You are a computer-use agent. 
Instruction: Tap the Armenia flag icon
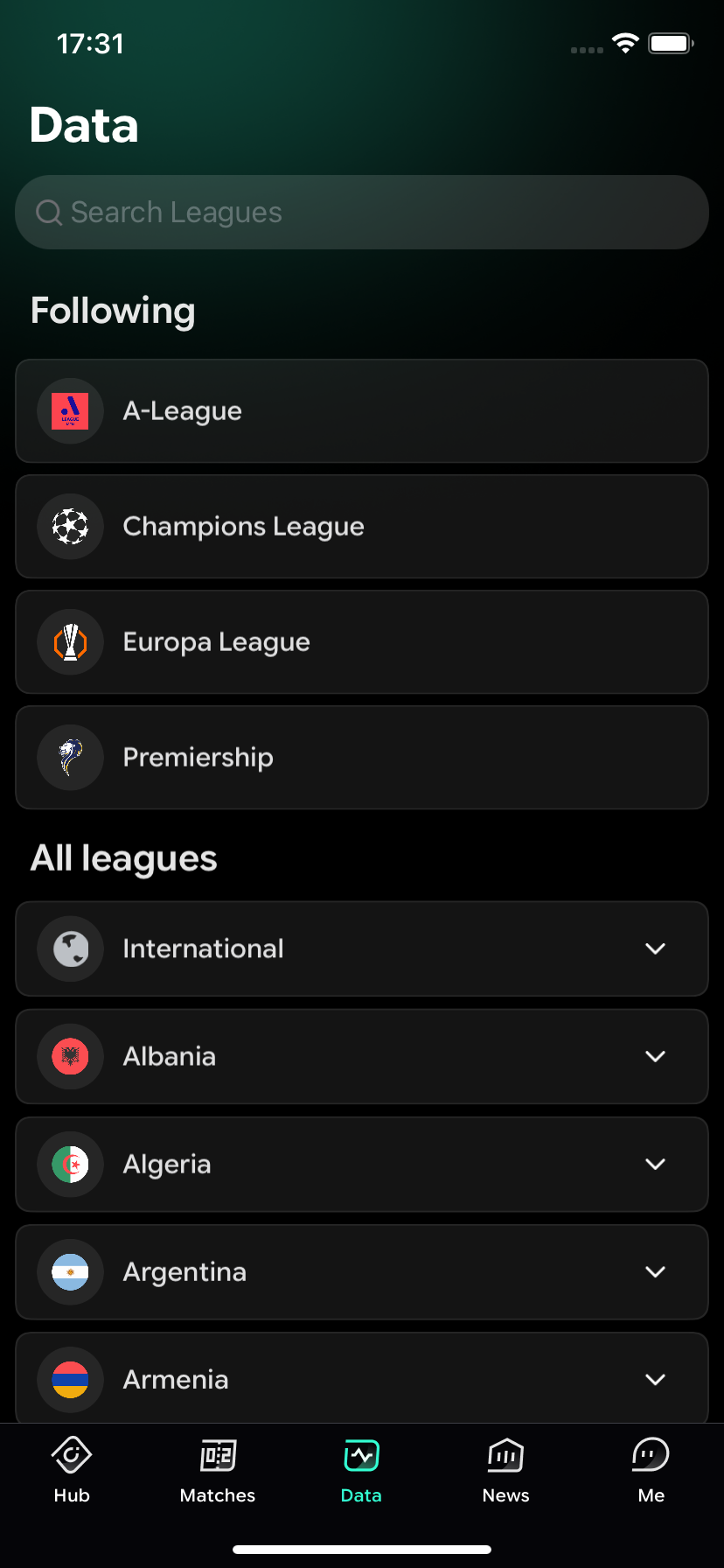pos(70,1379)
